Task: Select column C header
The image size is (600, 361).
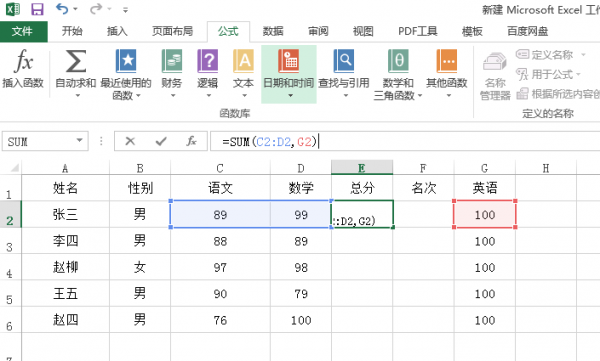Action: pos(220,168)
